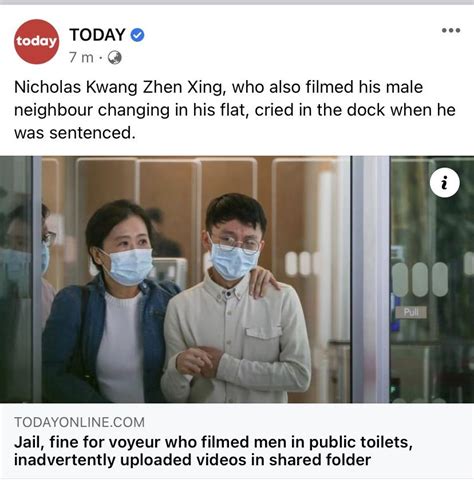Open headline line 'inadvertently uploaded videos in shared folder'

coord(192,460)
